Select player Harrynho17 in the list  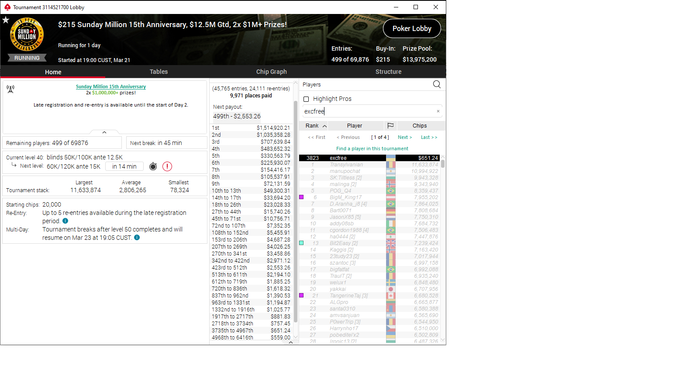369,328
